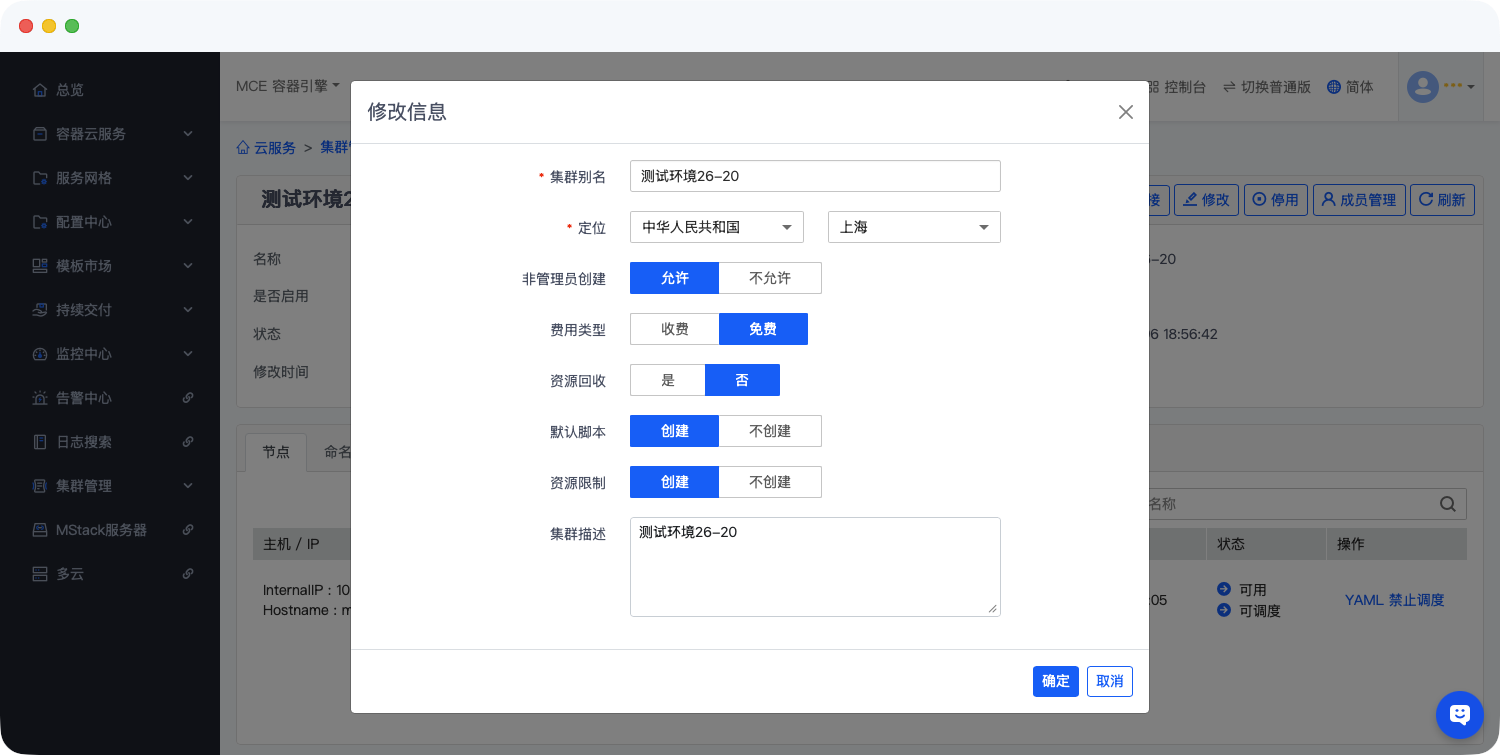Open the 上海 city dropdown
This screenshot has height=755, width=1500.
pos(914,227)
